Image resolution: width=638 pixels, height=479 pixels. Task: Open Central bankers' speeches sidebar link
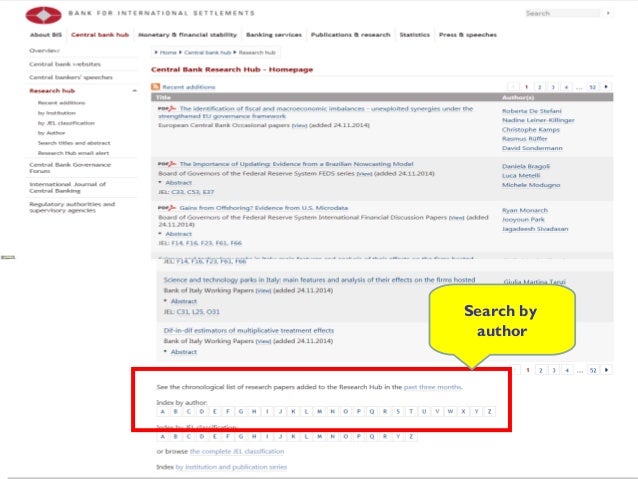tap(71, 77)
